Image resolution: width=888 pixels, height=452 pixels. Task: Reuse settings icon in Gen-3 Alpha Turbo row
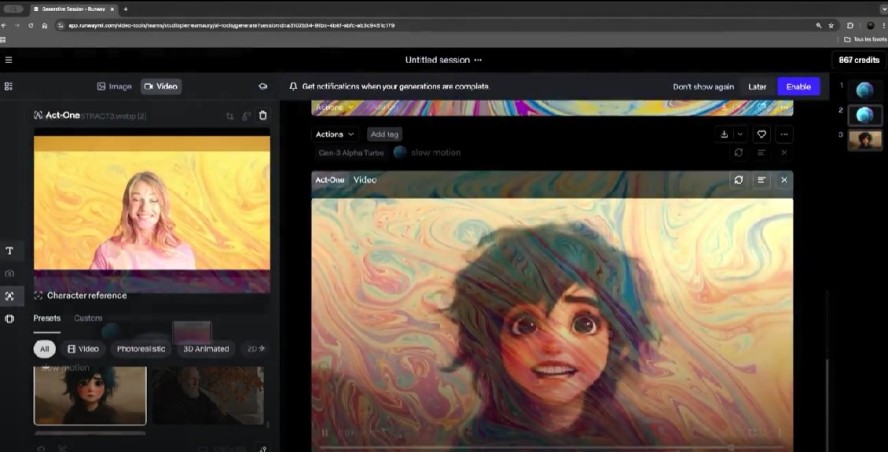coord(738,152)
